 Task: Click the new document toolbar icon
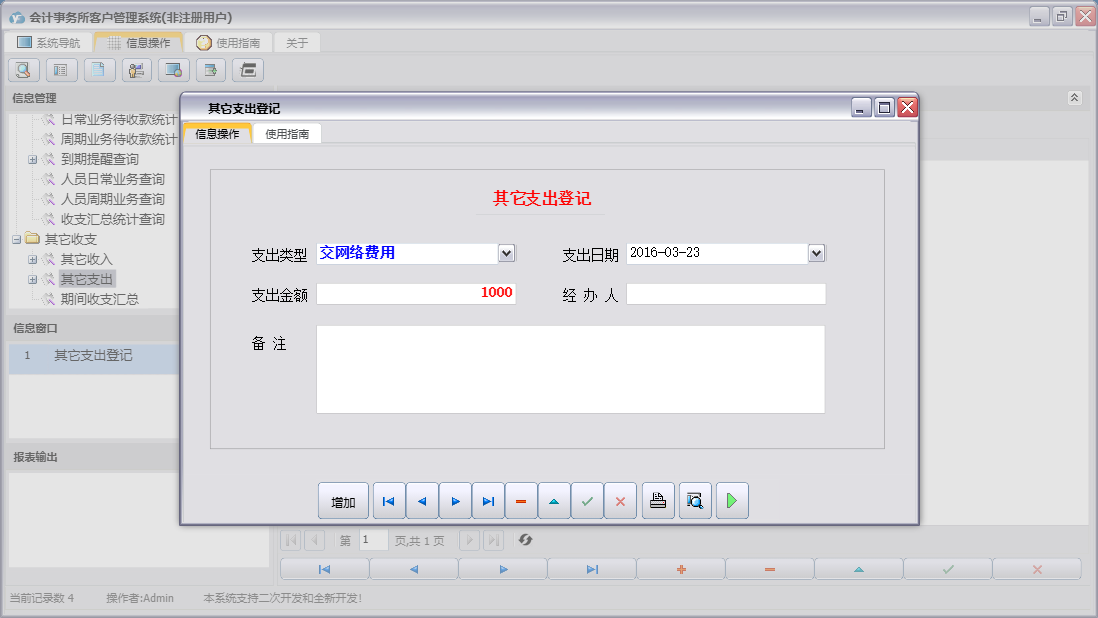point(96,70)
